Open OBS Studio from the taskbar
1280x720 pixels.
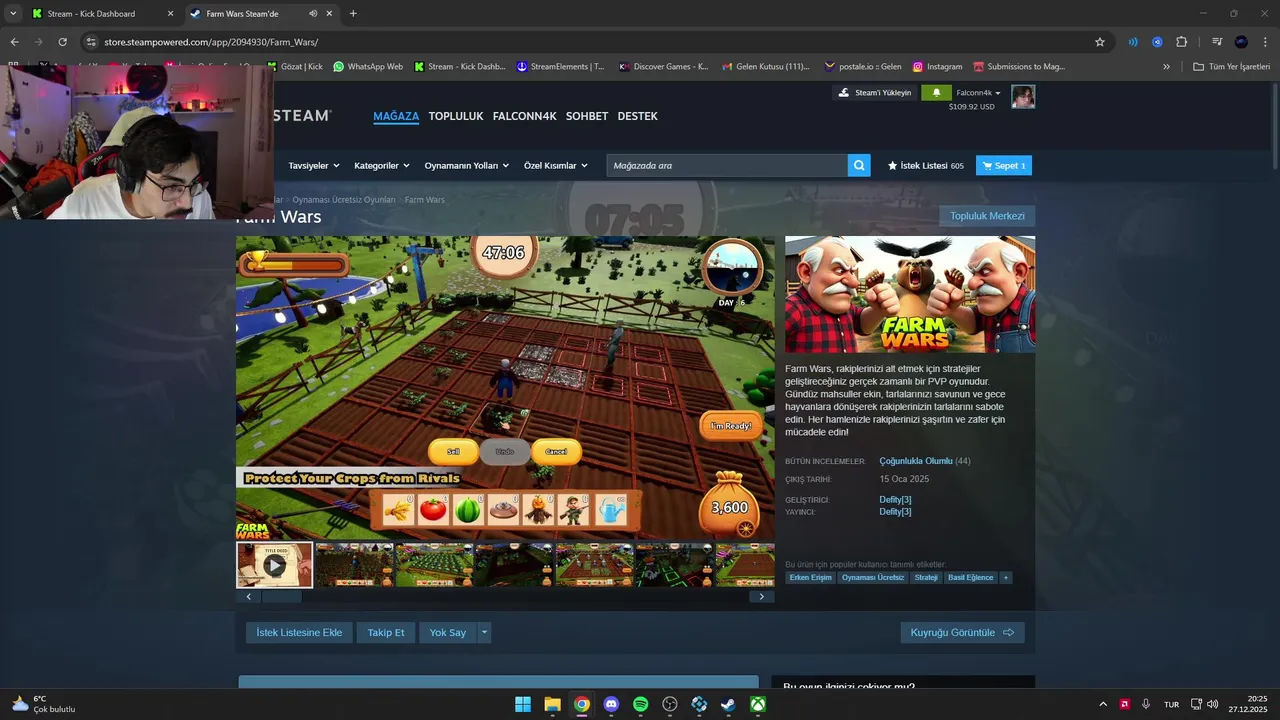[x=670, y=704]
